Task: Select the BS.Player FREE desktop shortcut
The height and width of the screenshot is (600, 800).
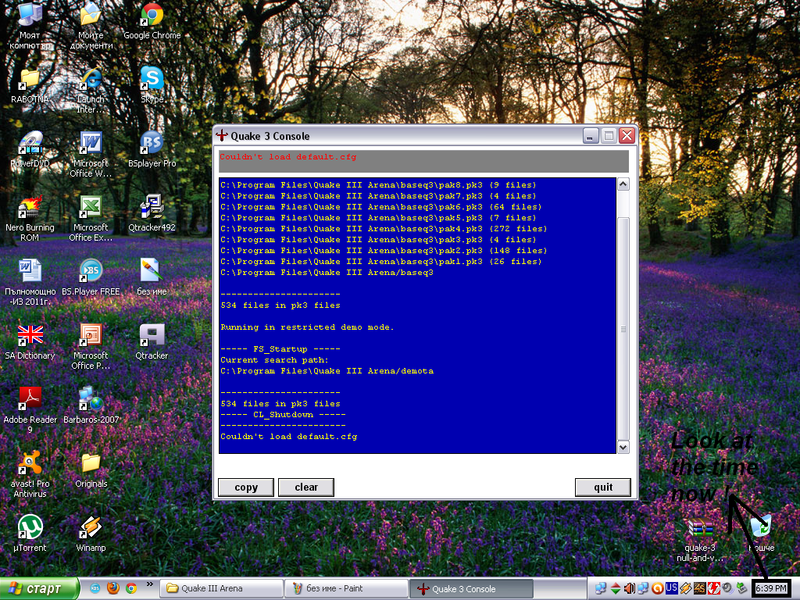Action: (x=91, y=278)
